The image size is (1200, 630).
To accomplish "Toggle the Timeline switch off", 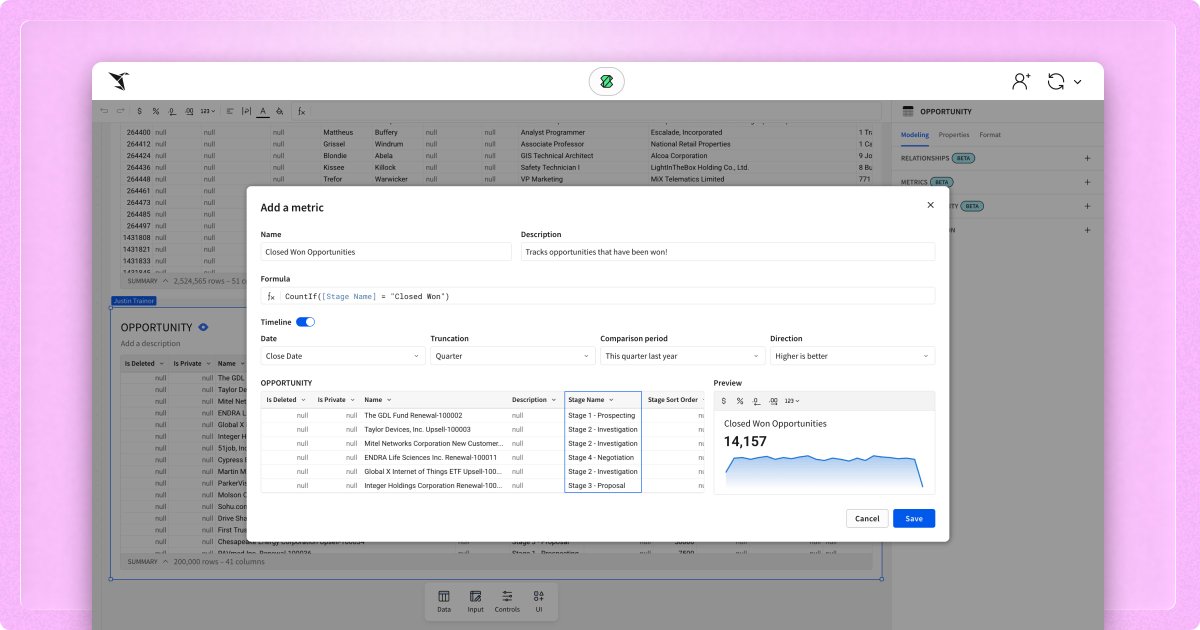I will click(305, 322).
